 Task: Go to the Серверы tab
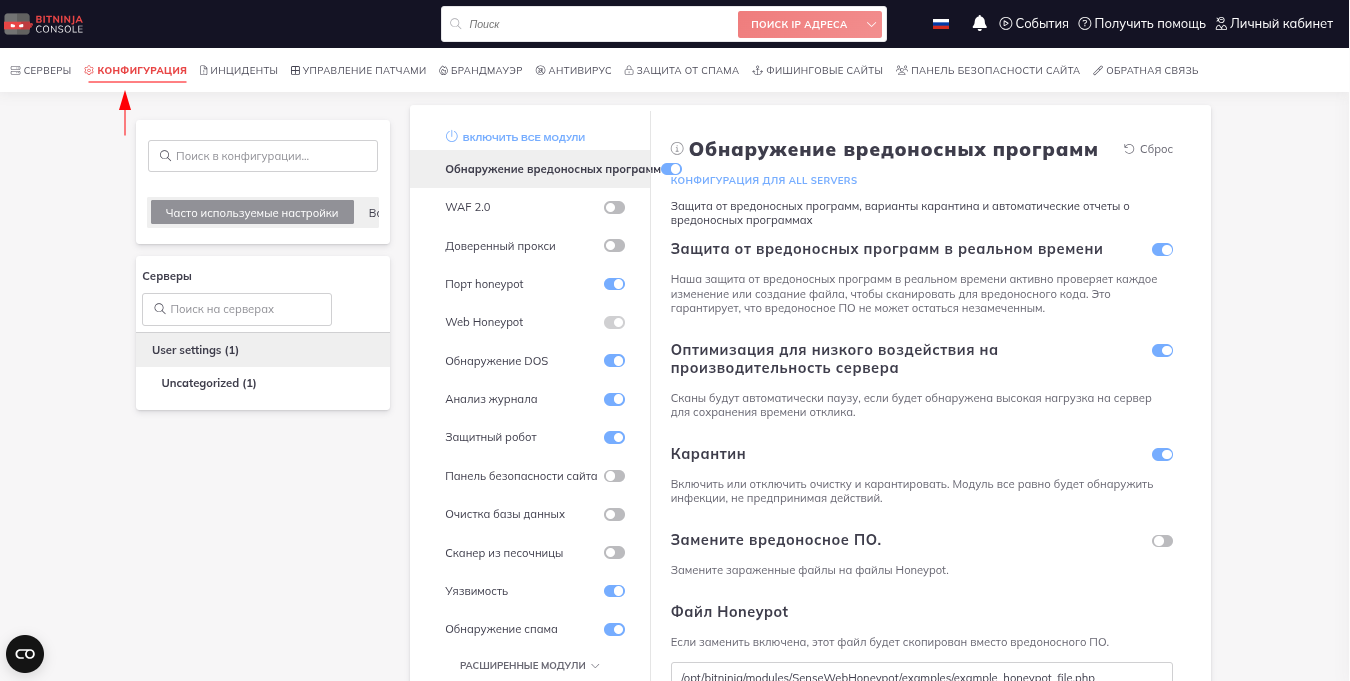click(41, 71)
